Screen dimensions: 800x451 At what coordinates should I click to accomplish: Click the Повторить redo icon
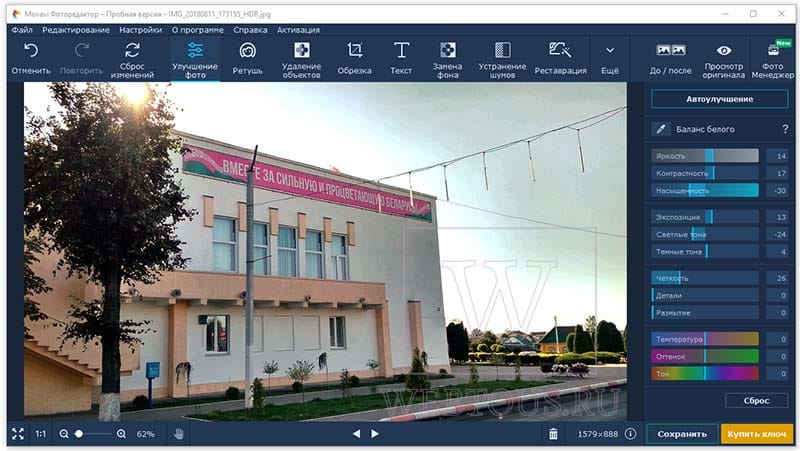coord(81,51)
